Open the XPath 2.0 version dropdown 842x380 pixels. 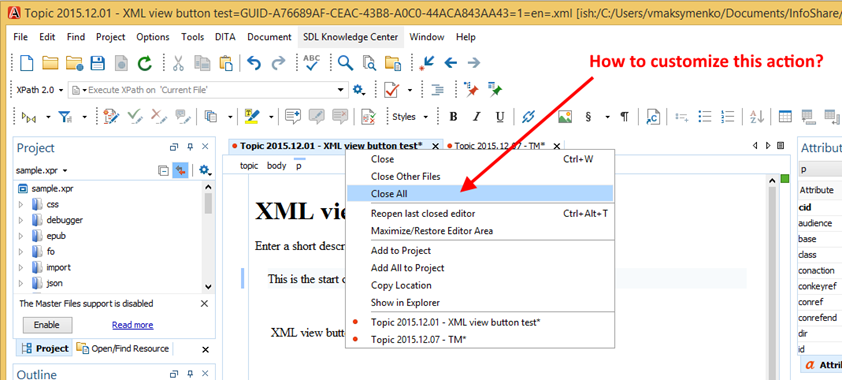coord(38,90)
